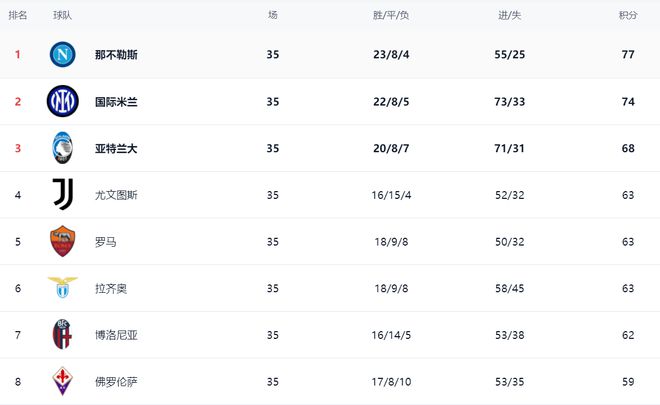Click the Napoli club crest icon
Image resolution: width=660 pixels, height=405 pixels.
click(x=62, y=54)
